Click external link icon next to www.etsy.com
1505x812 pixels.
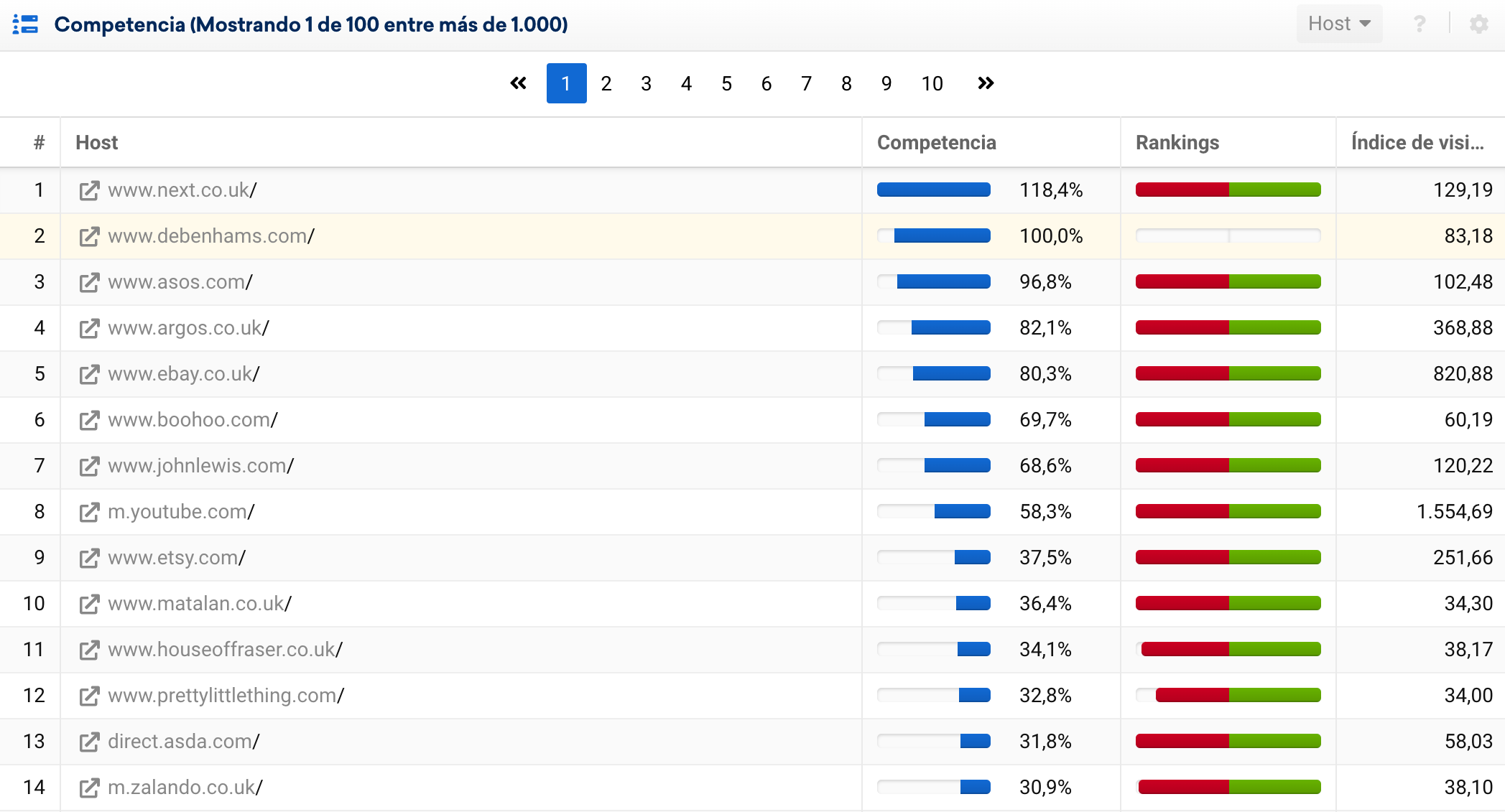(x=89, y=558)
